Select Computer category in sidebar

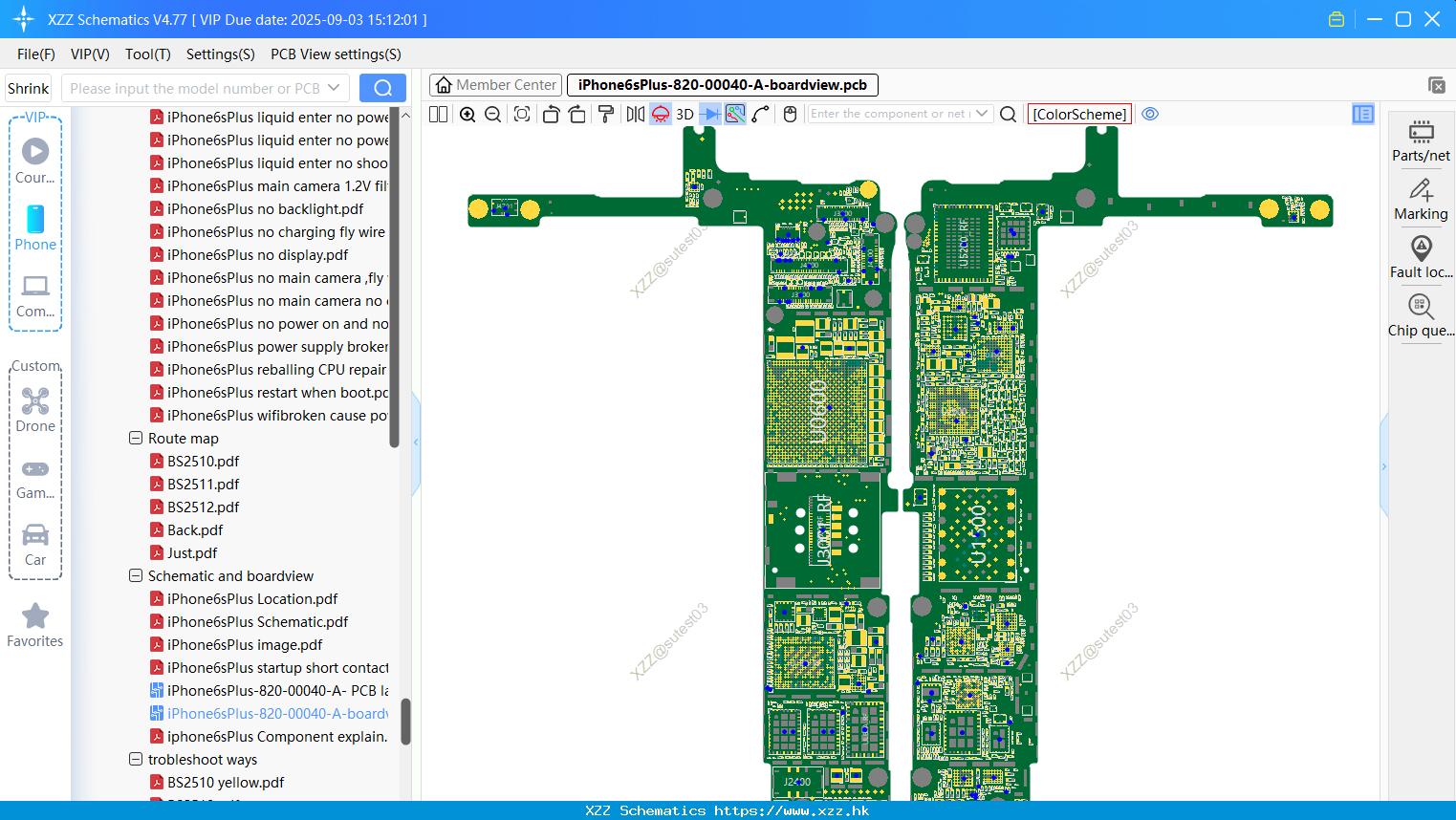(35, 296)
